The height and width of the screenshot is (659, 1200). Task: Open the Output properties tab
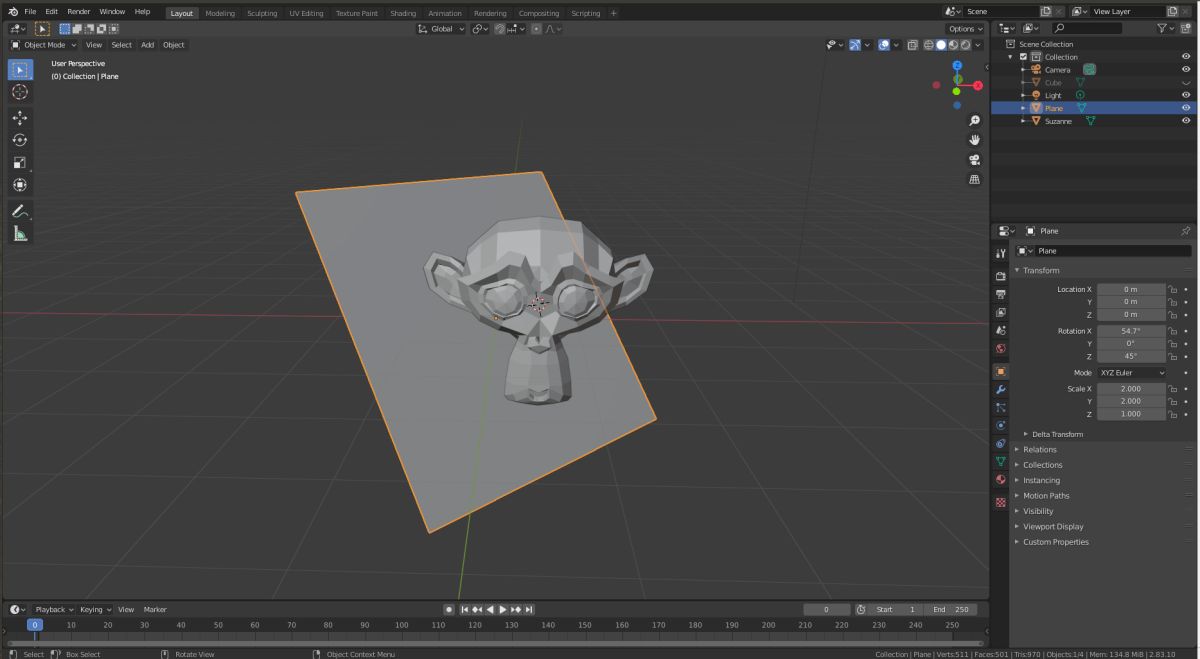(x=1000, y=294)
